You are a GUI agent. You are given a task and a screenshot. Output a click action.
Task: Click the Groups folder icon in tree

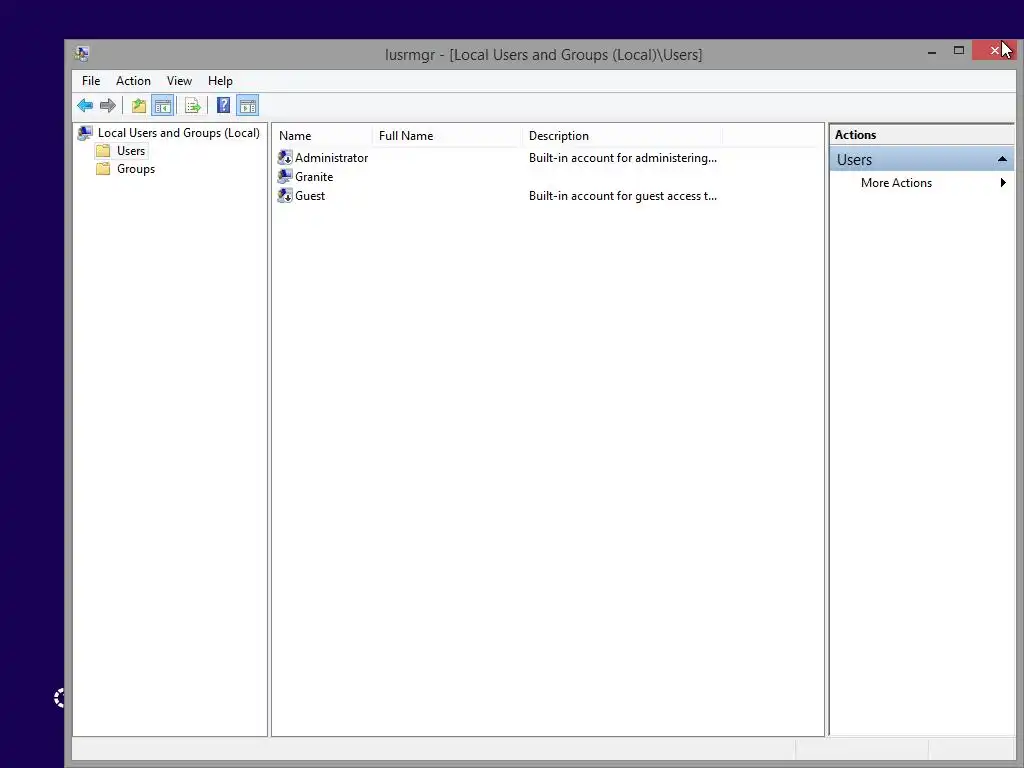[x=103, y=169]
